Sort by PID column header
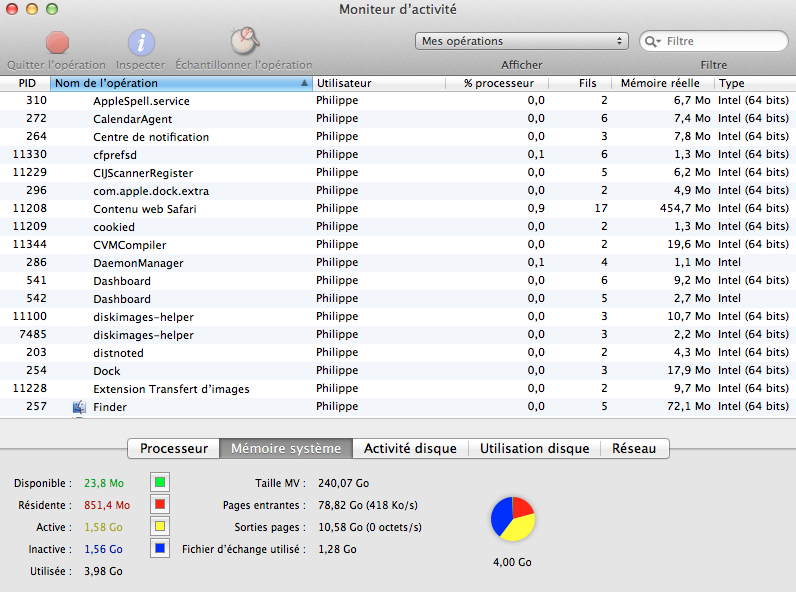 [25, 83]
